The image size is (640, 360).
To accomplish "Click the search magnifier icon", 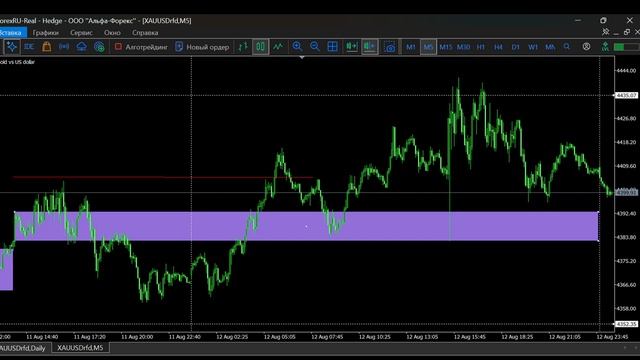I will coord(567,47).
